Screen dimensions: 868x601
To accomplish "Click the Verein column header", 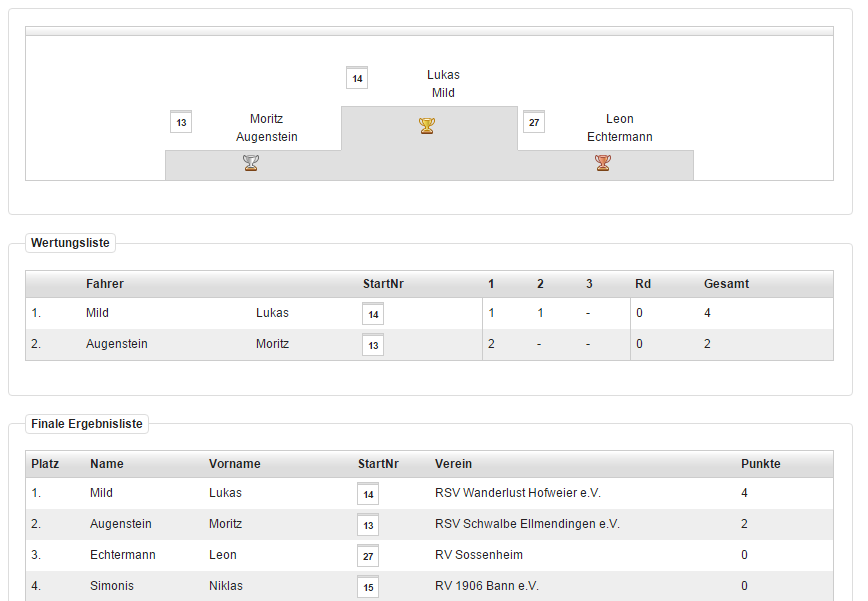I will (453, 464).
